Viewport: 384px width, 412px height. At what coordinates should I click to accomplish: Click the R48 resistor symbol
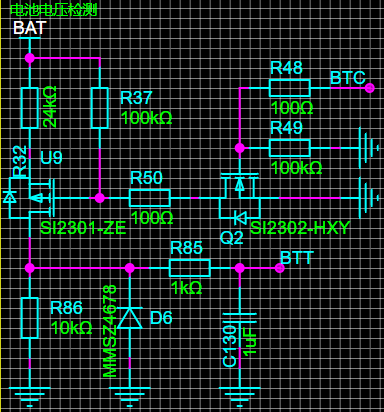pyautogui.click(x=290, y=88)
